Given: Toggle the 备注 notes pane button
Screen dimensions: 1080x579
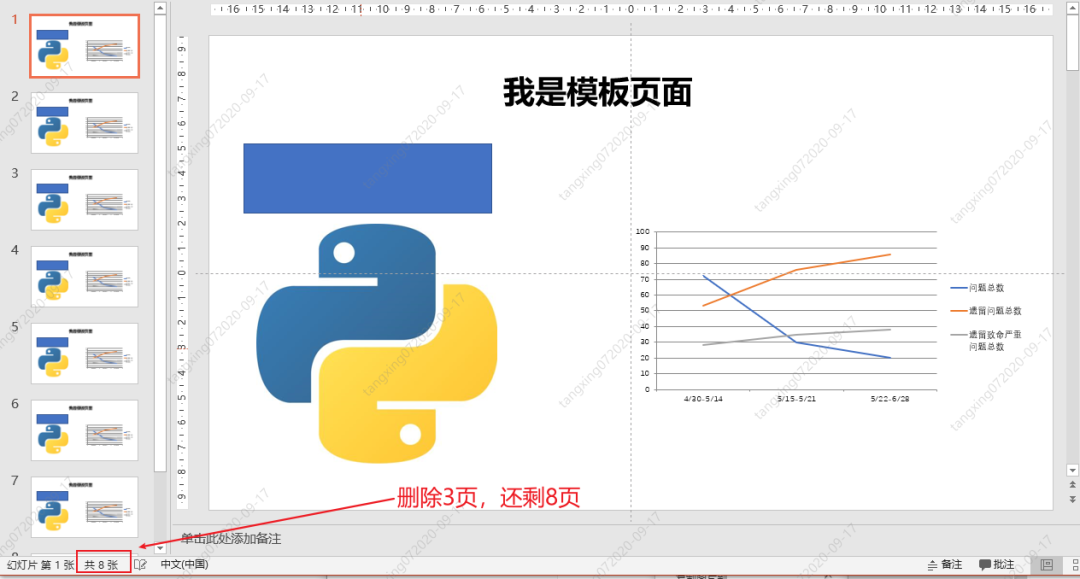Looking at the screenshot, I should [945, 565].
